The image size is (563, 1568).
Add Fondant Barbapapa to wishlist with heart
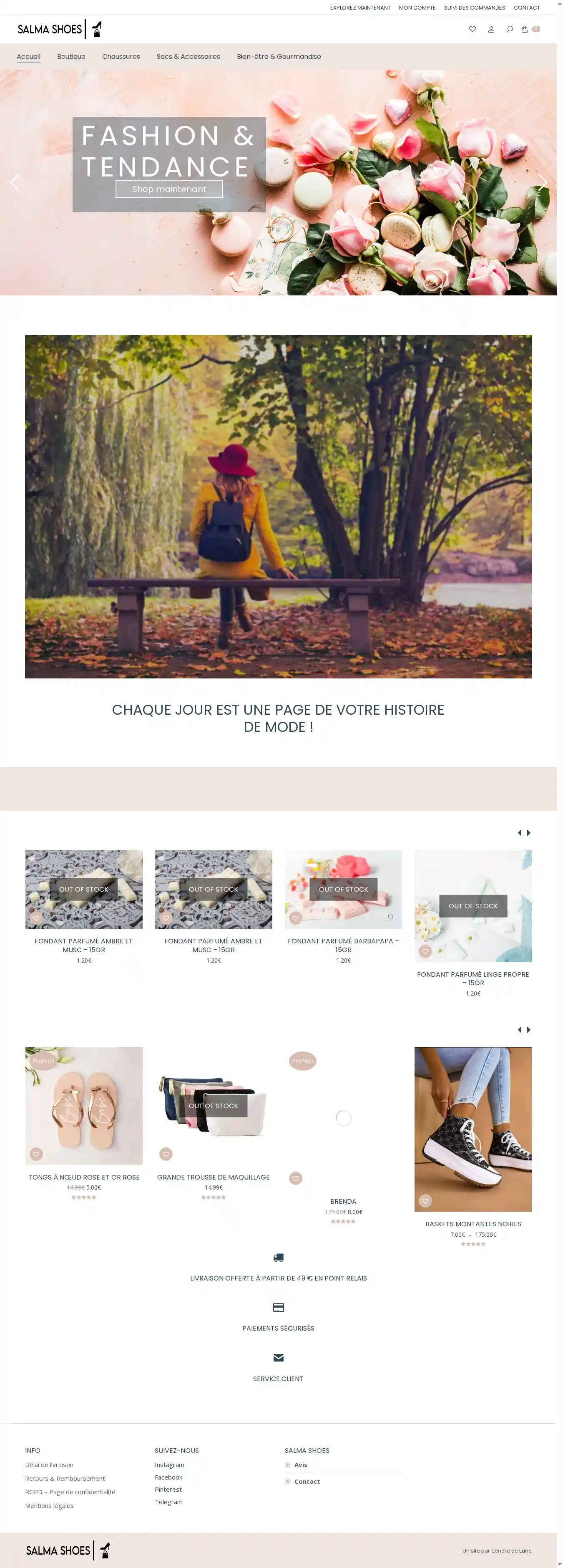point(296,917)
